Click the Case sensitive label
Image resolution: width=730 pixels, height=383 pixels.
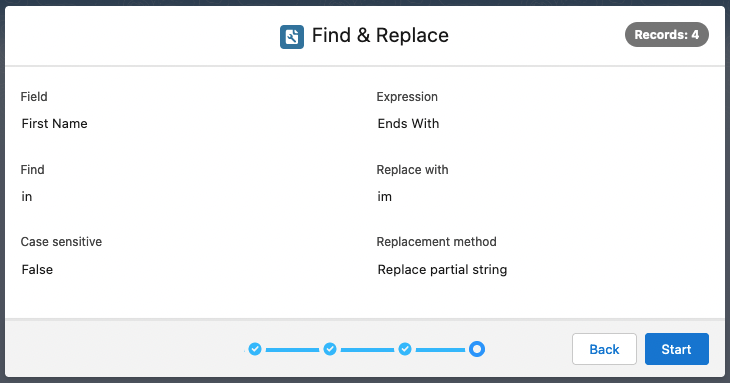[61, 242]
